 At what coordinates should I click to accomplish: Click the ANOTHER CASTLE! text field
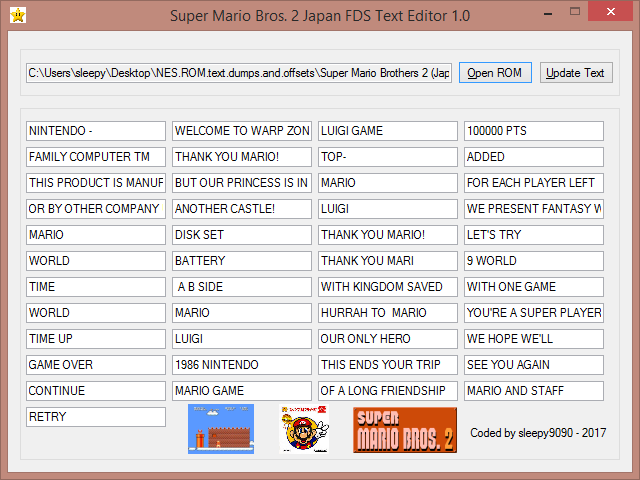(242, 209)
